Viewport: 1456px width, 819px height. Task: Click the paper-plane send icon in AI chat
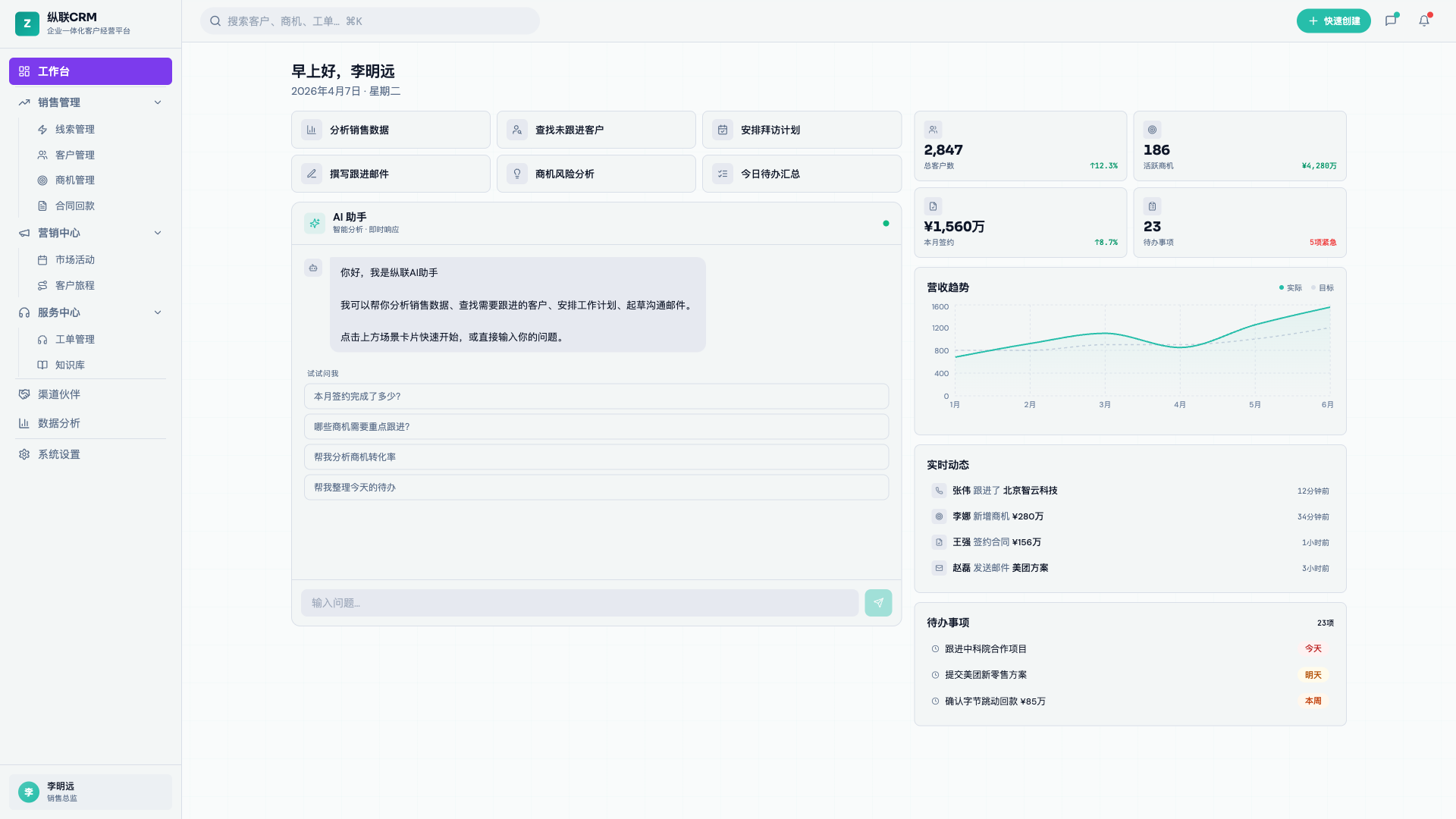[878, 602]
